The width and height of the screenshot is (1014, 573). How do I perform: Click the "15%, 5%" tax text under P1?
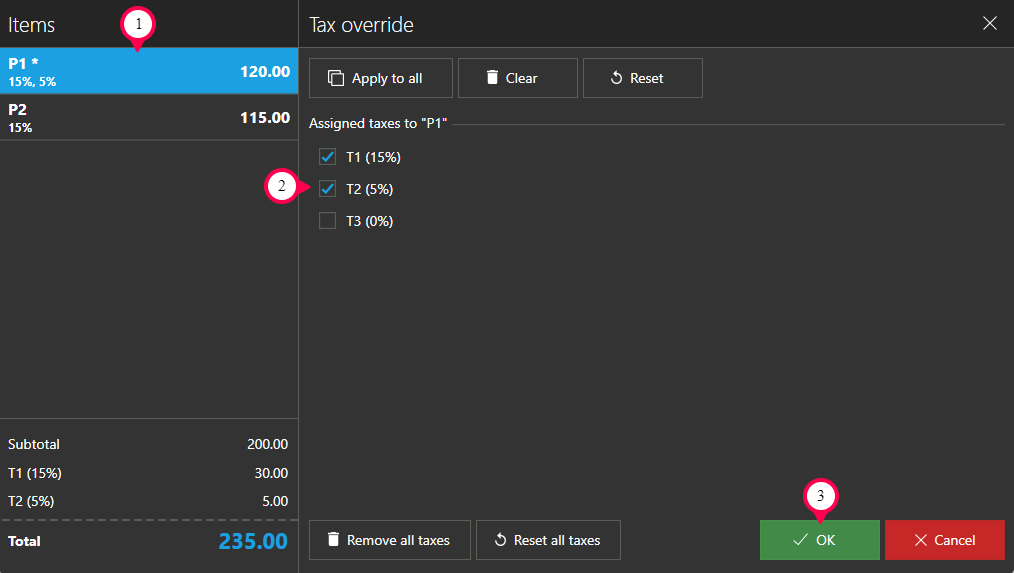tap(32, 82)
